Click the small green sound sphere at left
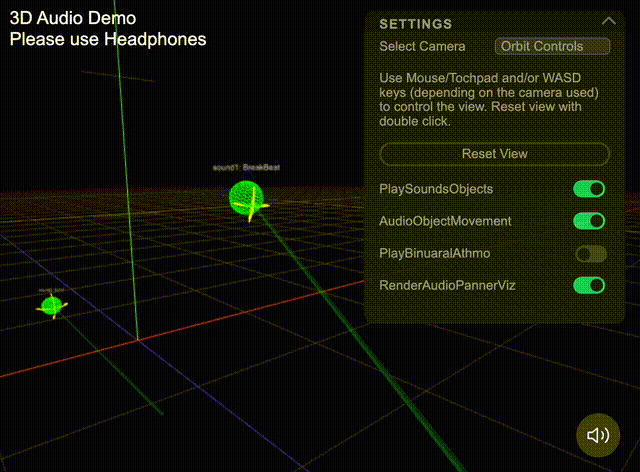The height and width of the screenshot is (472, 640). coord(51,306)
